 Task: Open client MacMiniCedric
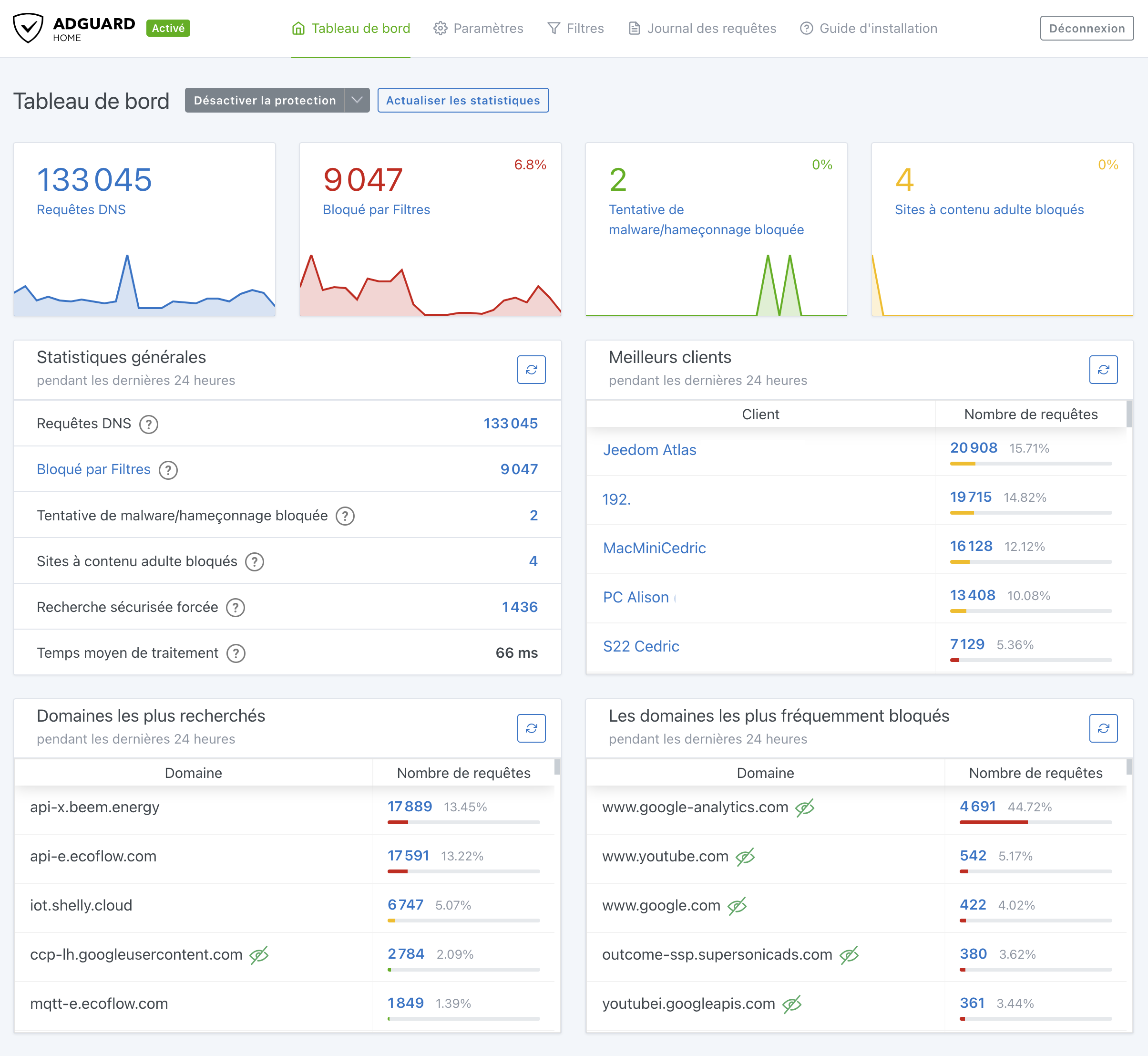[x=655, y=549]
